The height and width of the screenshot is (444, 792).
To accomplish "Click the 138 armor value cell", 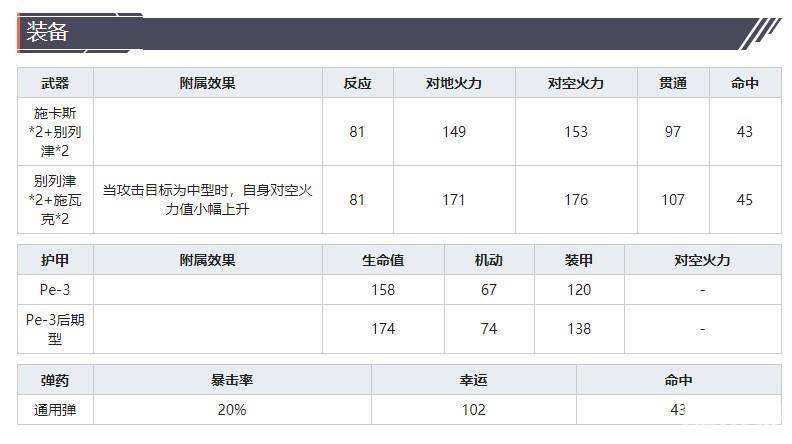I will point(579,328).
